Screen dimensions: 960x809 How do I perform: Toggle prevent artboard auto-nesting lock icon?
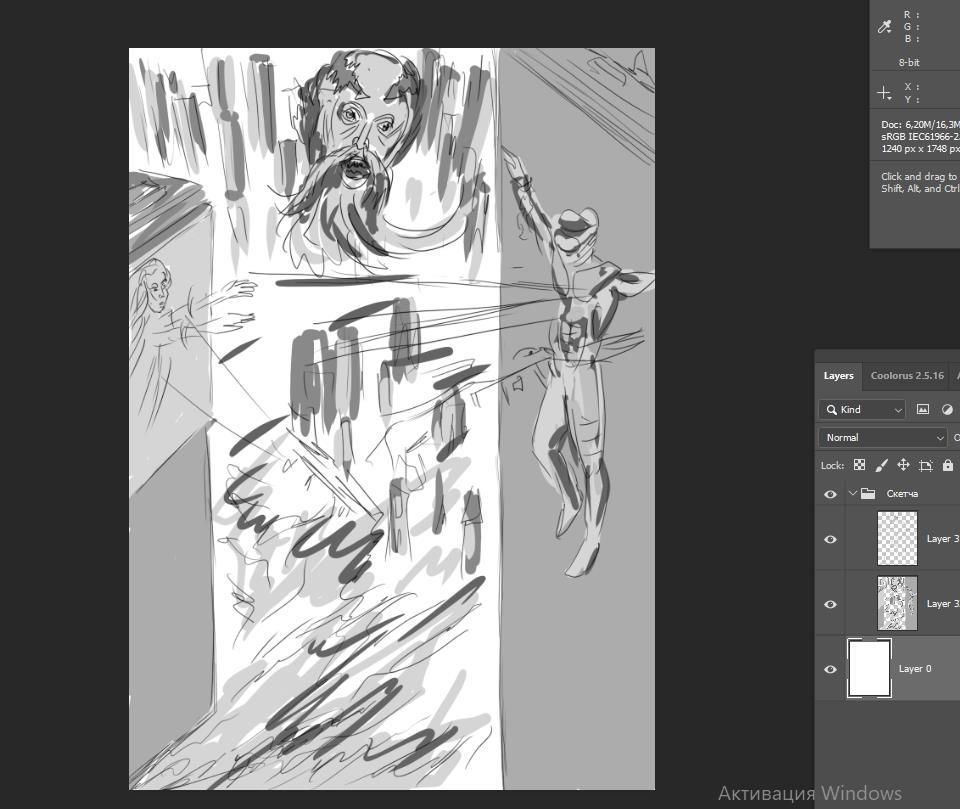926,465
